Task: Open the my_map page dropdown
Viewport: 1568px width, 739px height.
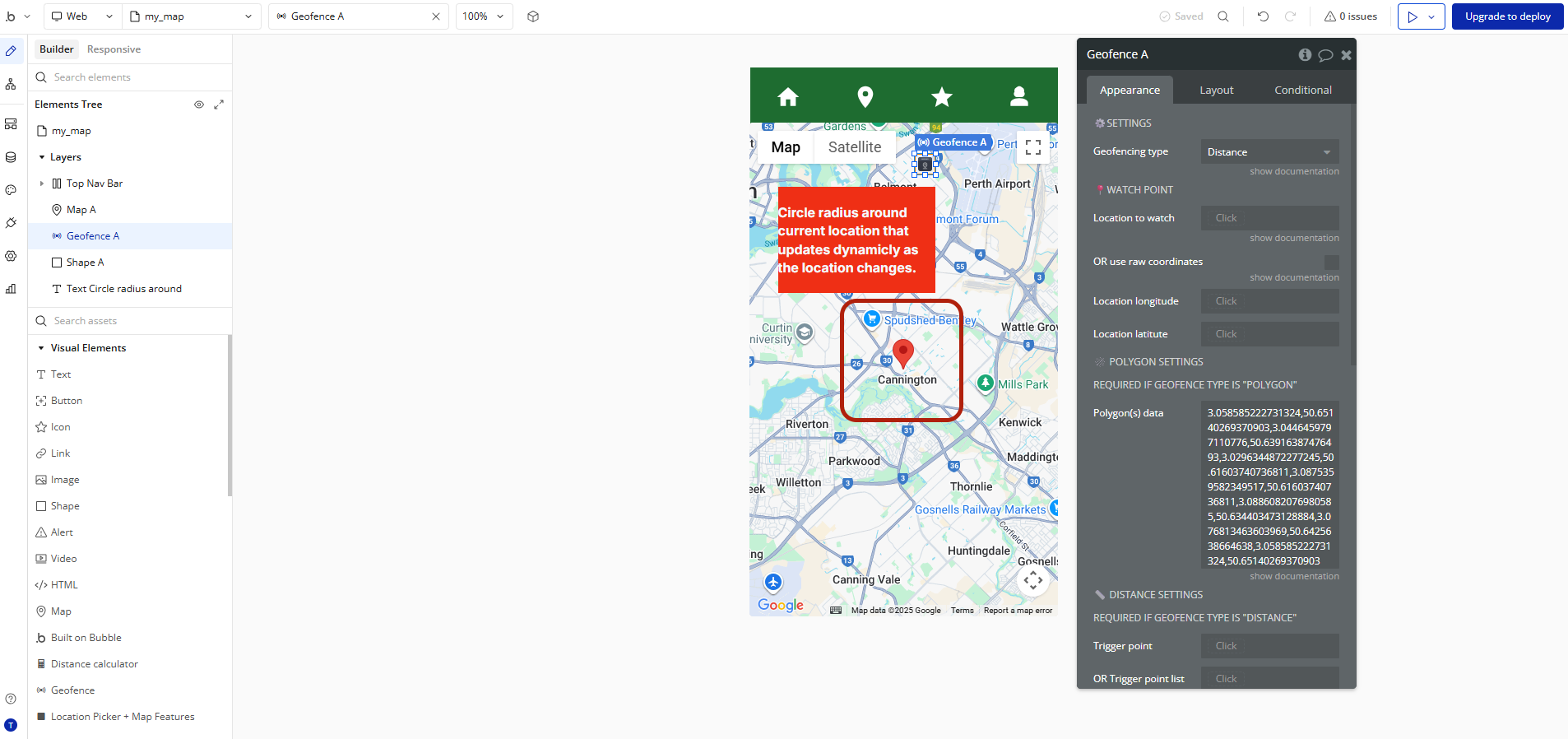Action: click(x=192, y=16)
